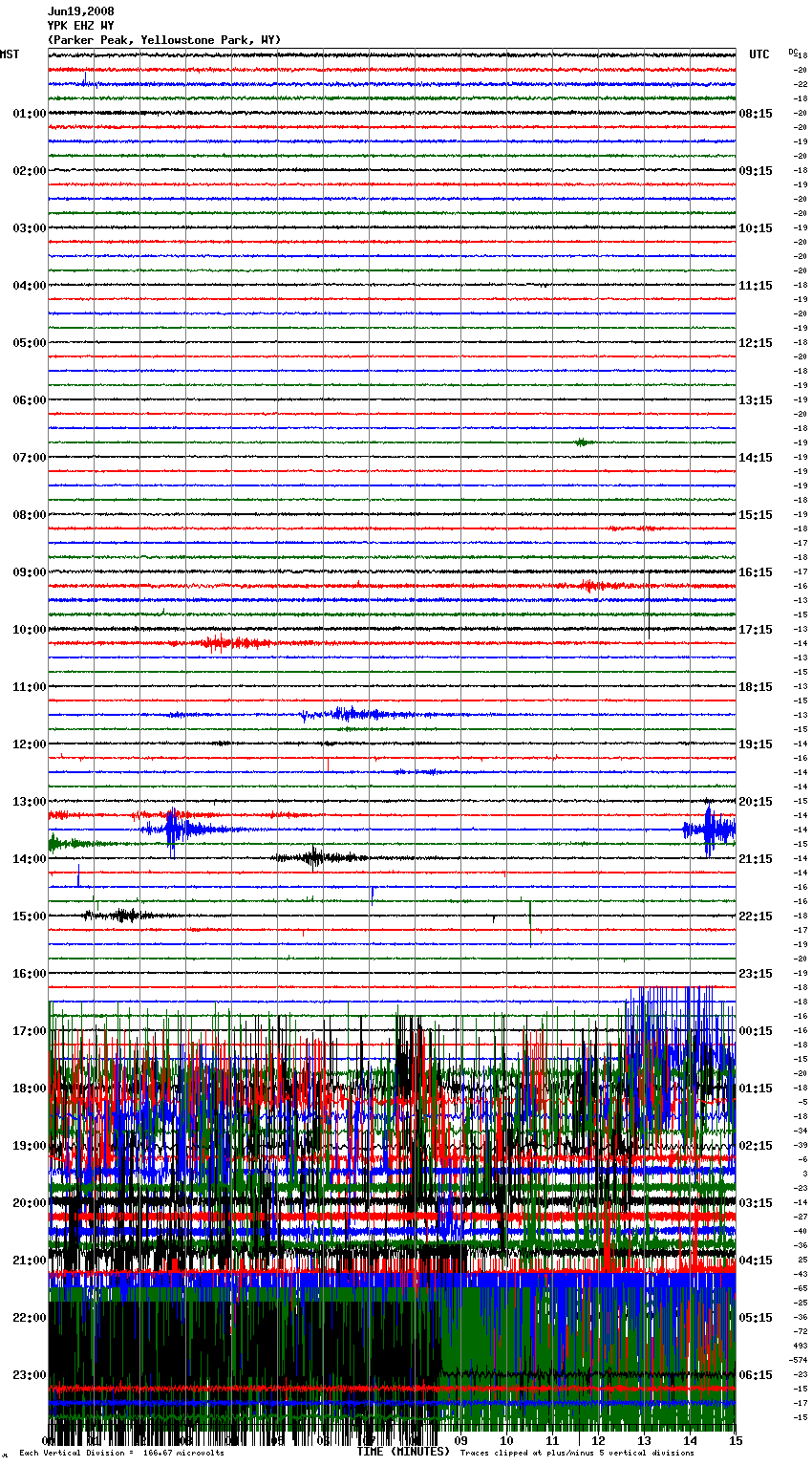Select the 13:00 MST time label

[x=30, y=802]
